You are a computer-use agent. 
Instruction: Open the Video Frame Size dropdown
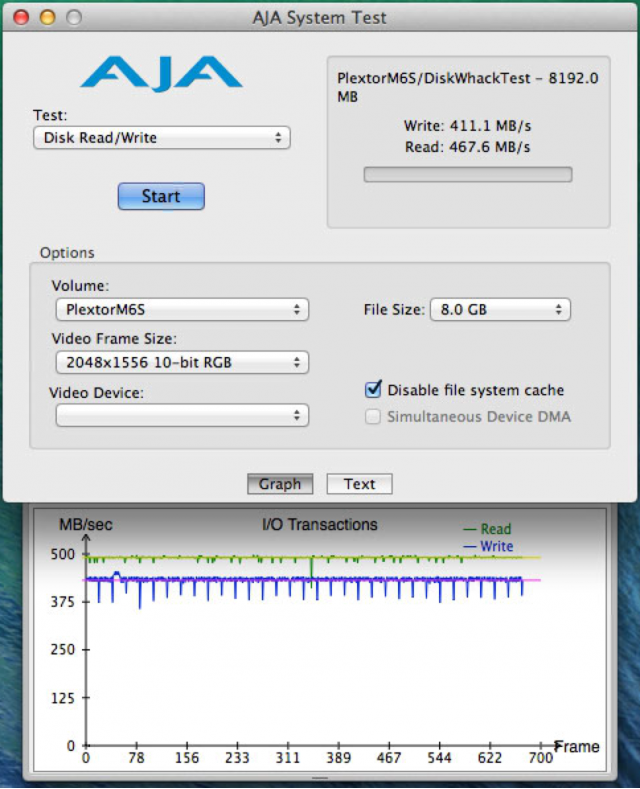182,362
